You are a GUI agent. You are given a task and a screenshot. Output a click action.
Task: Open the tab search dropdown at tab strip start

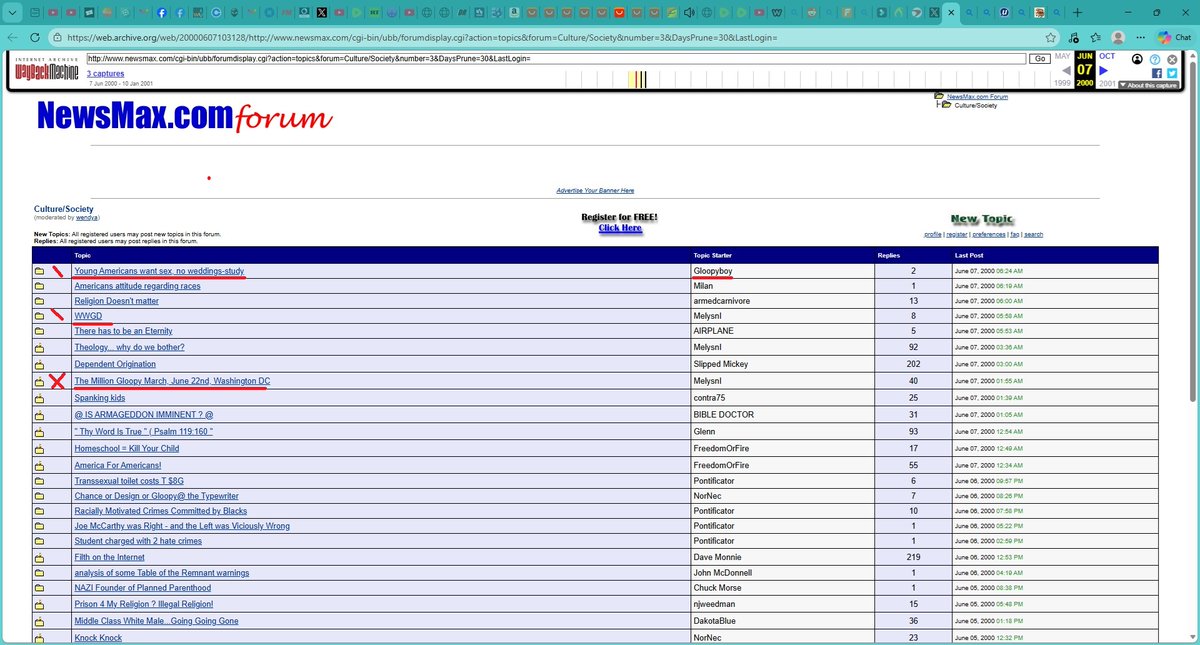tap(11, 12)
